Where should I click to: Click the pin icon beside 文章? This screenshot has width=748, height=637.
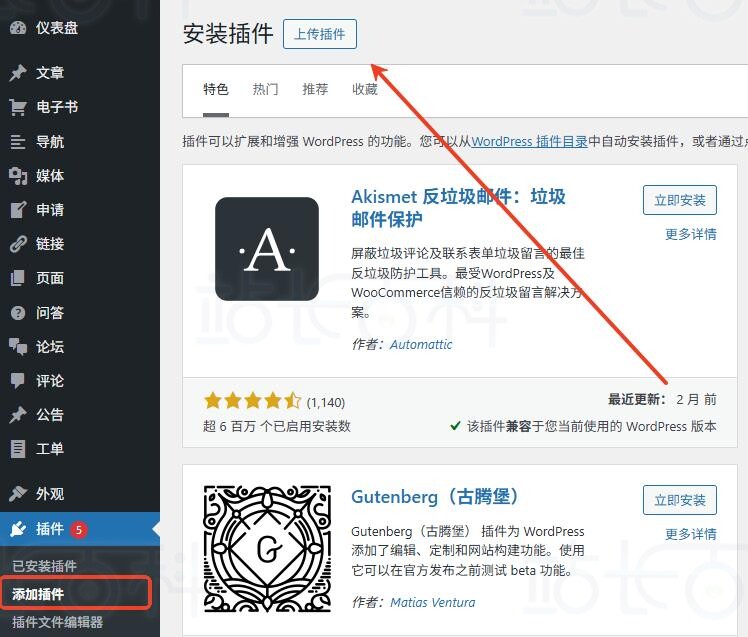pyautogui.click(x=18, y=73)
